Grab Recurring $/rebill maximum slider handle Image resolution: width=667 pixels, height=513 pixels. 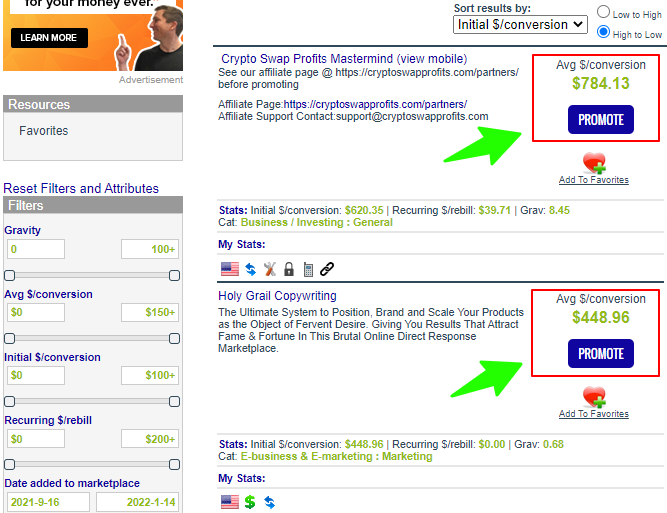click(174, 465)
